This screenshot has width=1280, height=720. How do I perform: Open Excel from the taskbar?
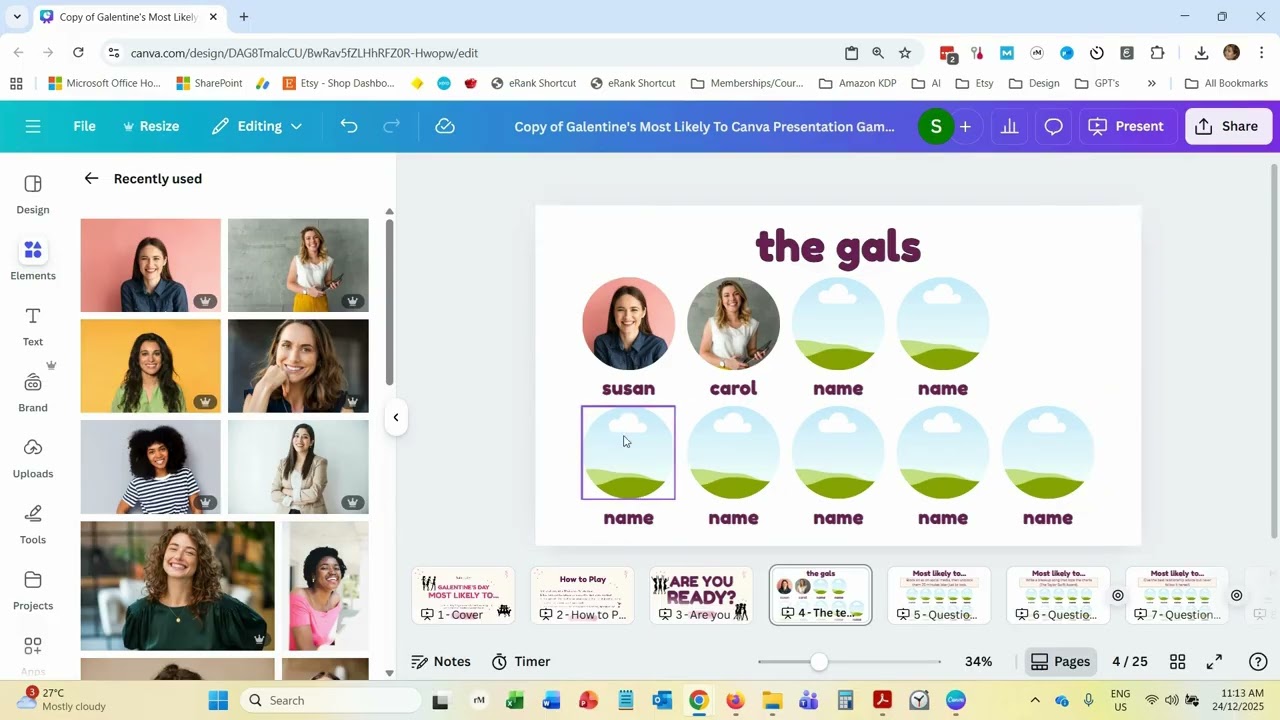tap(515, 700)
